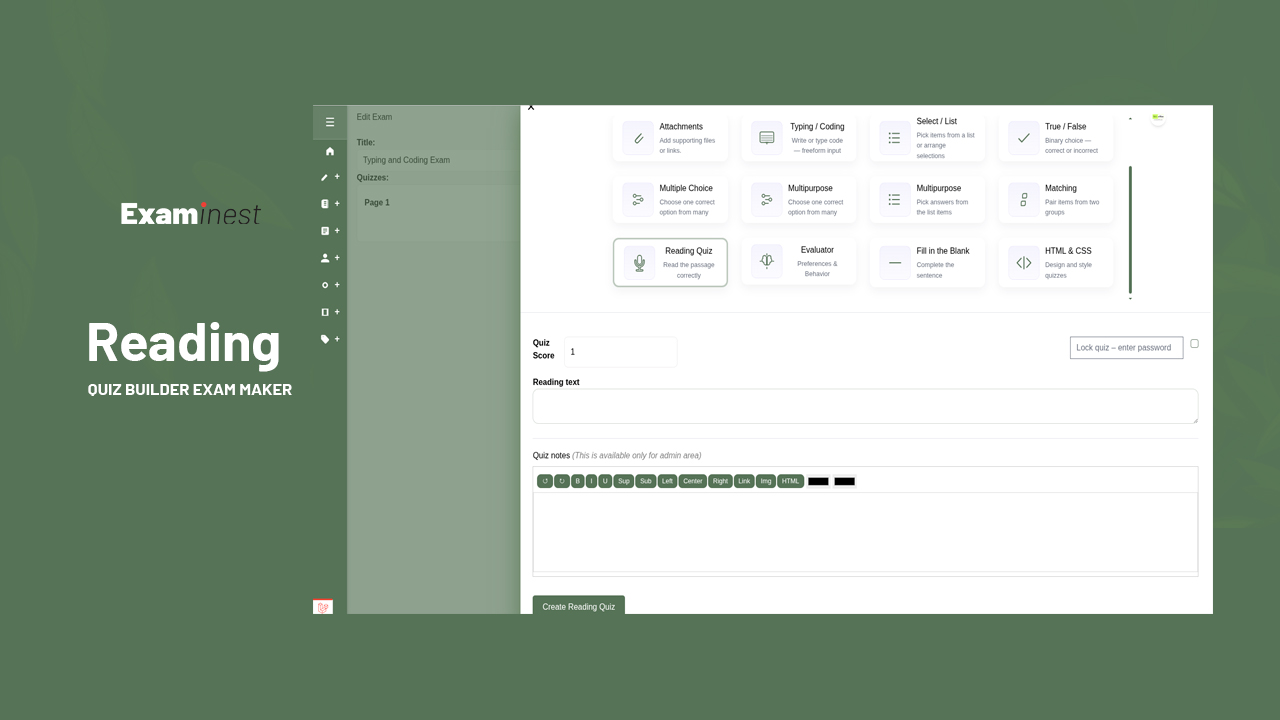This screenshot has width=1280, height=720.
Task: Click the tag icon in the sidebar
Action: (x=324, y=339)
